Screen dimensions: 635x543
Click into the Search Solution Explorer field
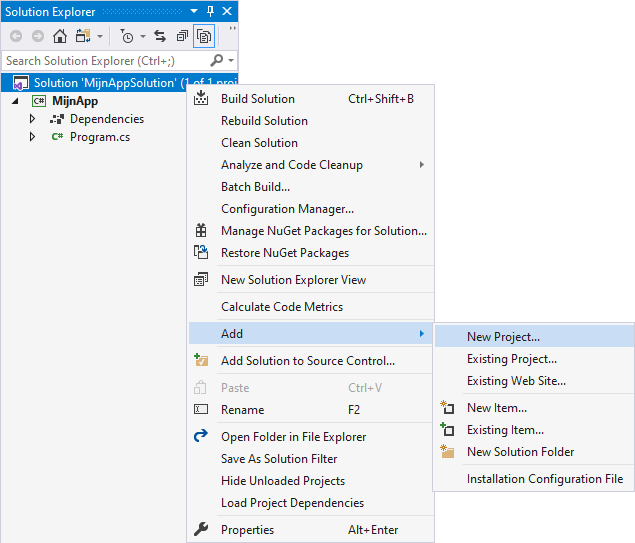point(100,61)
